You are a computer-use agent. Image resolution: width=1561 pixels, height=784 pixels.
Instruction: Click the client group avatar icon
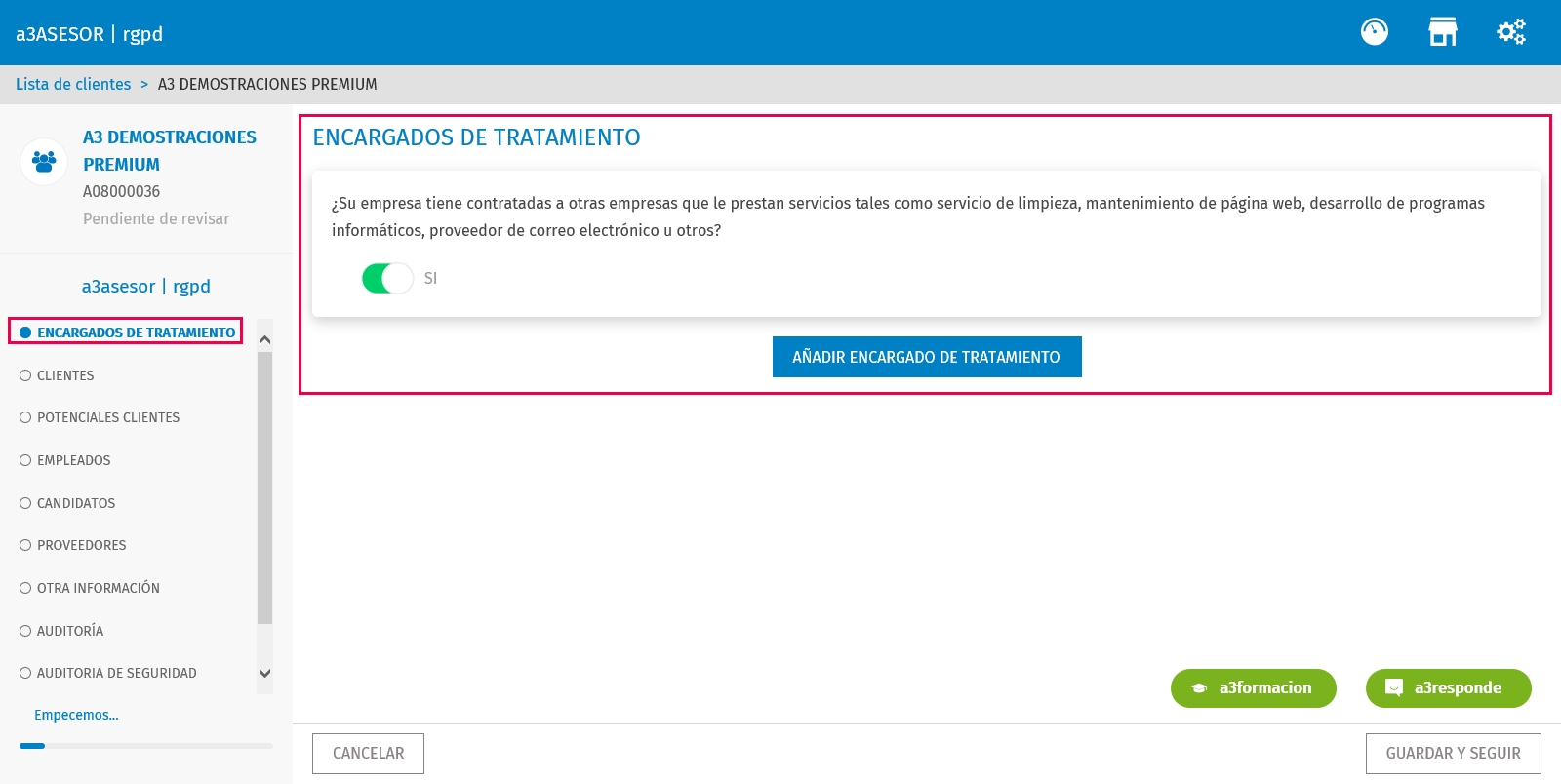(x=44, y=161)
